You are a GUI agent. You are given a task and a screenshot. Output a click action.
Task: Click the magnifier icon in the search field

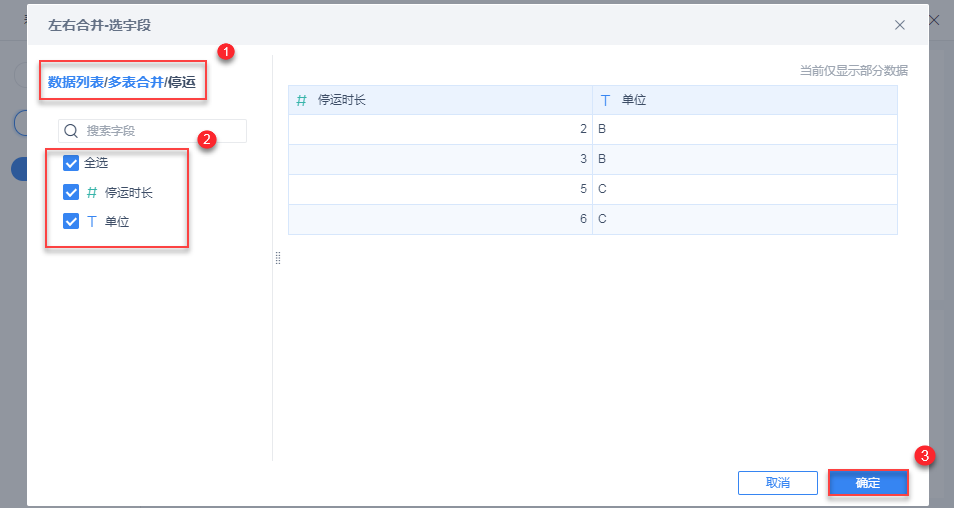[x=71, y=131]
